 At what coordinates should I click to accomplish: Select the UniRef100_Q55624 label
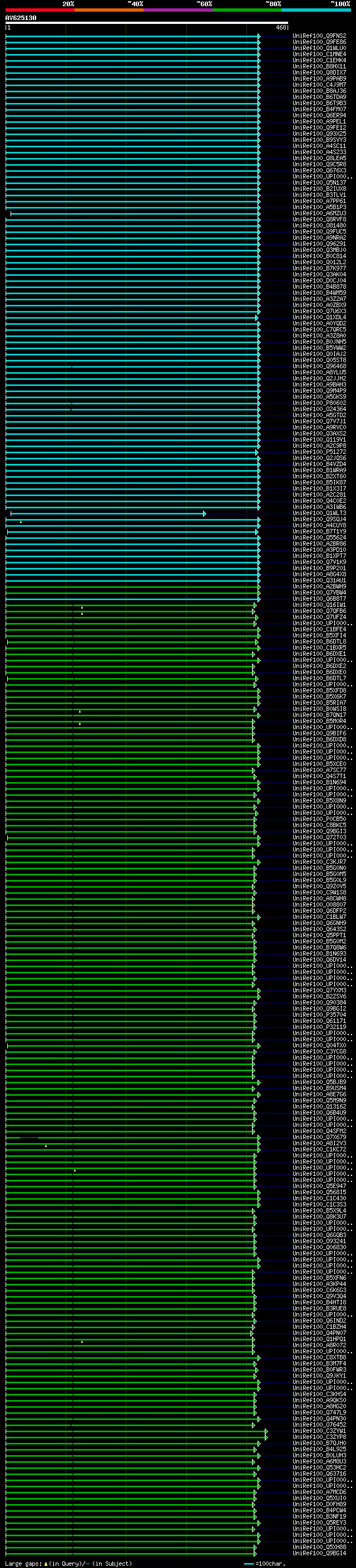(319, 537)
